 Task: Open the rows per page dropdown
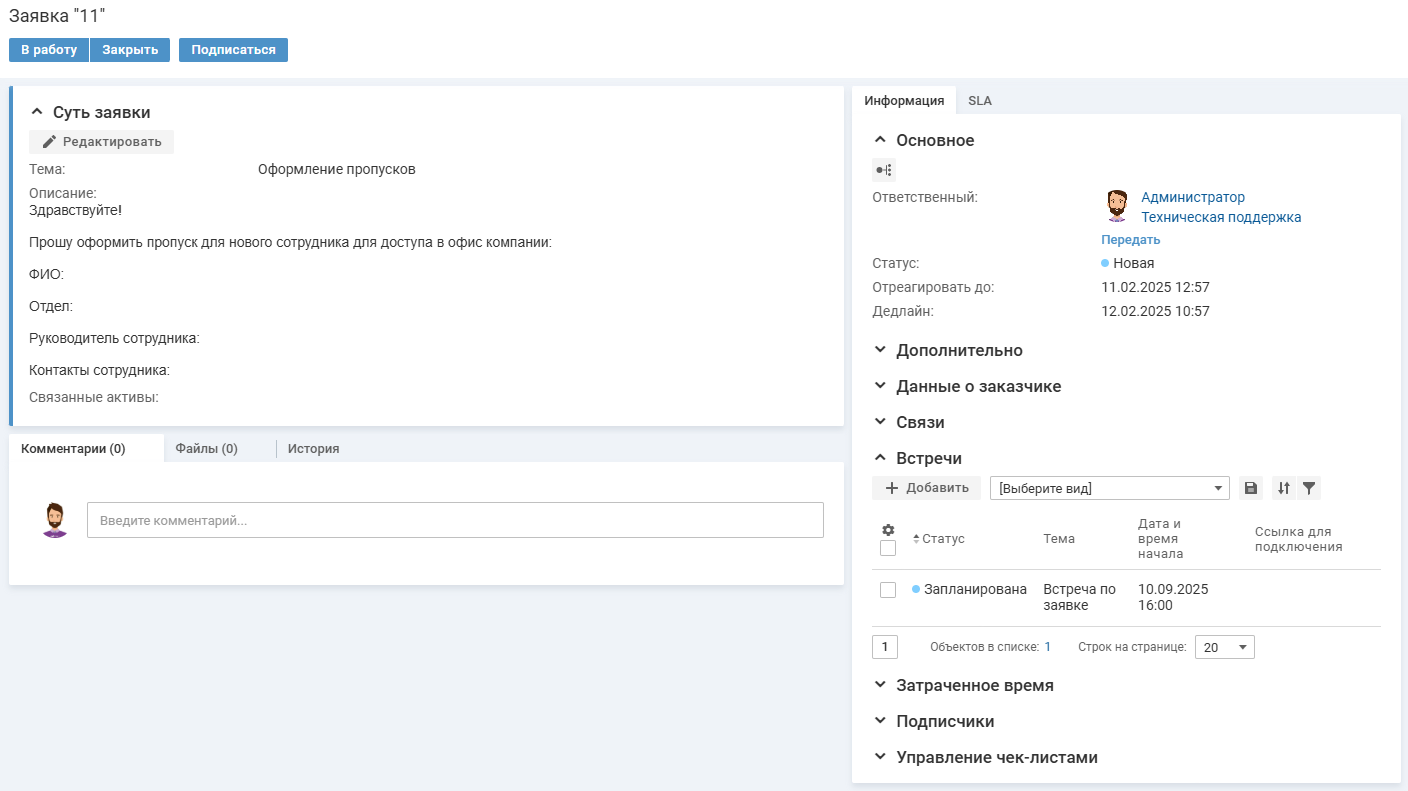coord(1224,647)
